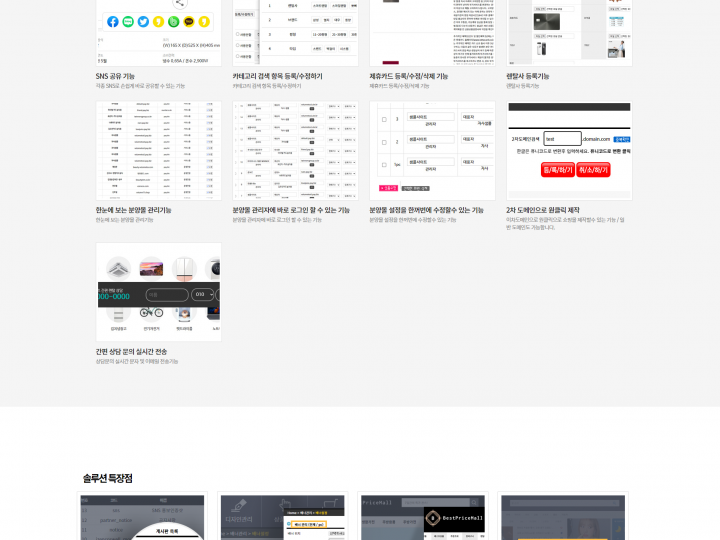The image size is (720, 540).
Task: Click the bicycle product icon
Action: pyautogui.click(x=151, y=313)
